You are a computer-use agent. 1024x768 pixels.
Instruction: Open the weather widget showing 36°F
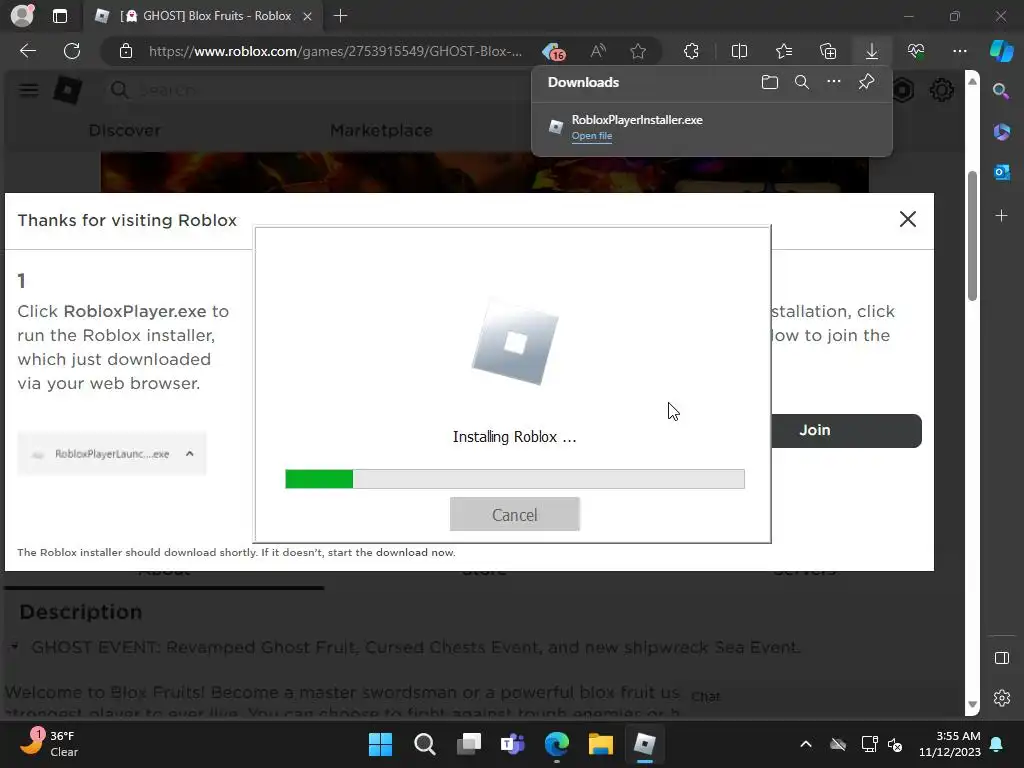[x=51, y=744]
